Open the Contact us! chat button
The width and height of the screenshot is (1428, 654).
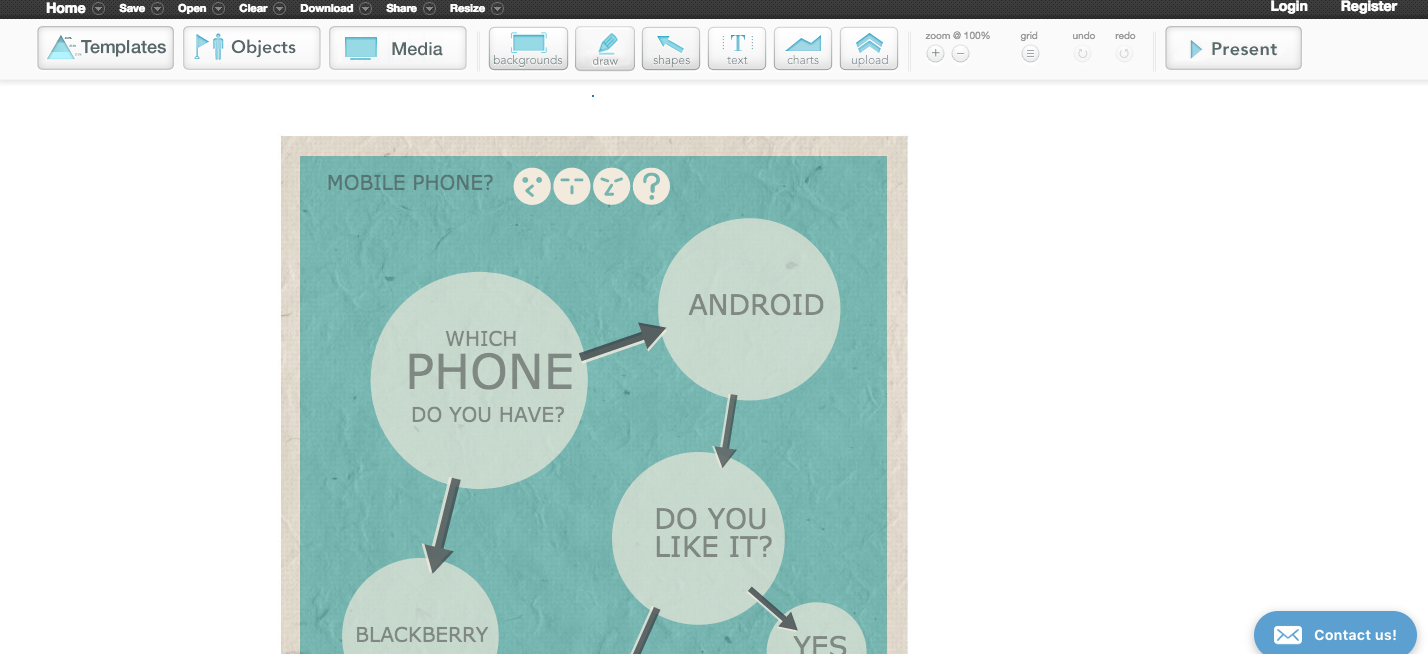[1335, 634]
